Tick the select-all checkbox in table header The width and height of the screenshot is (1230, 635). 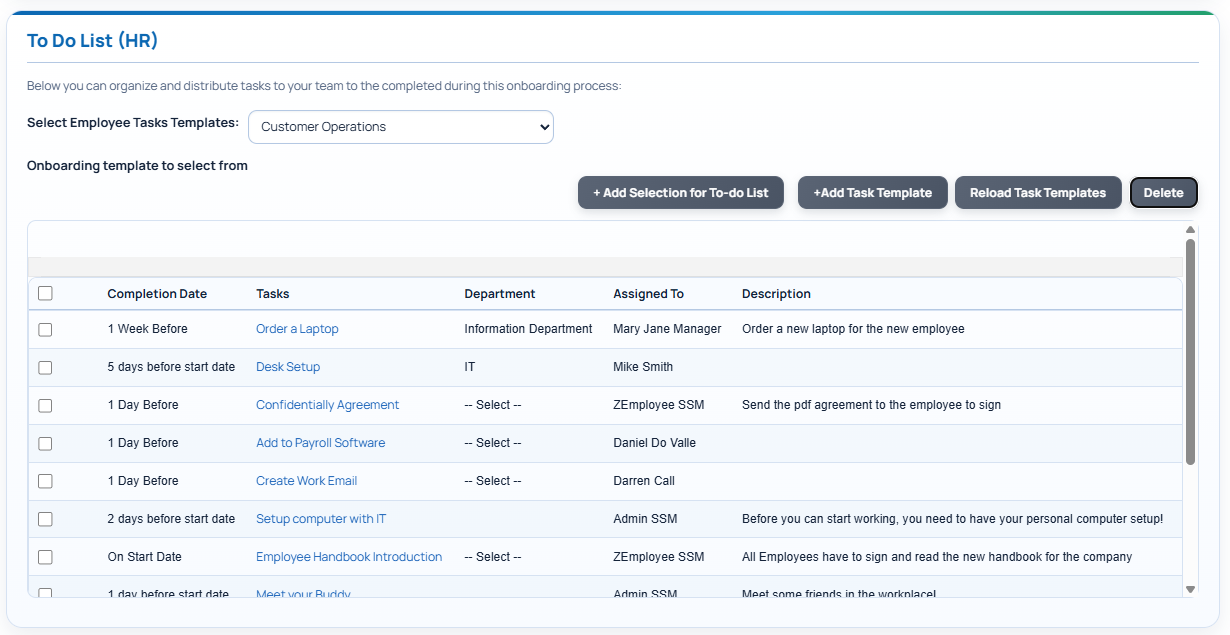tap(45, 293)
